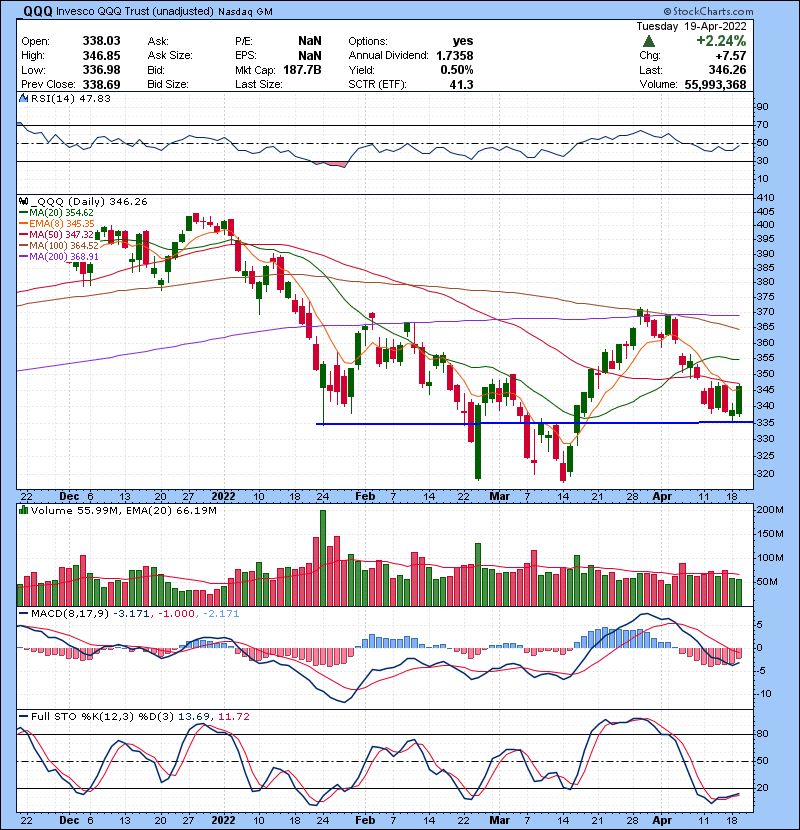Click the SCTR (ETF) value 41.3
Viewport: 800px width, 830px height.
tap(462, 85)
